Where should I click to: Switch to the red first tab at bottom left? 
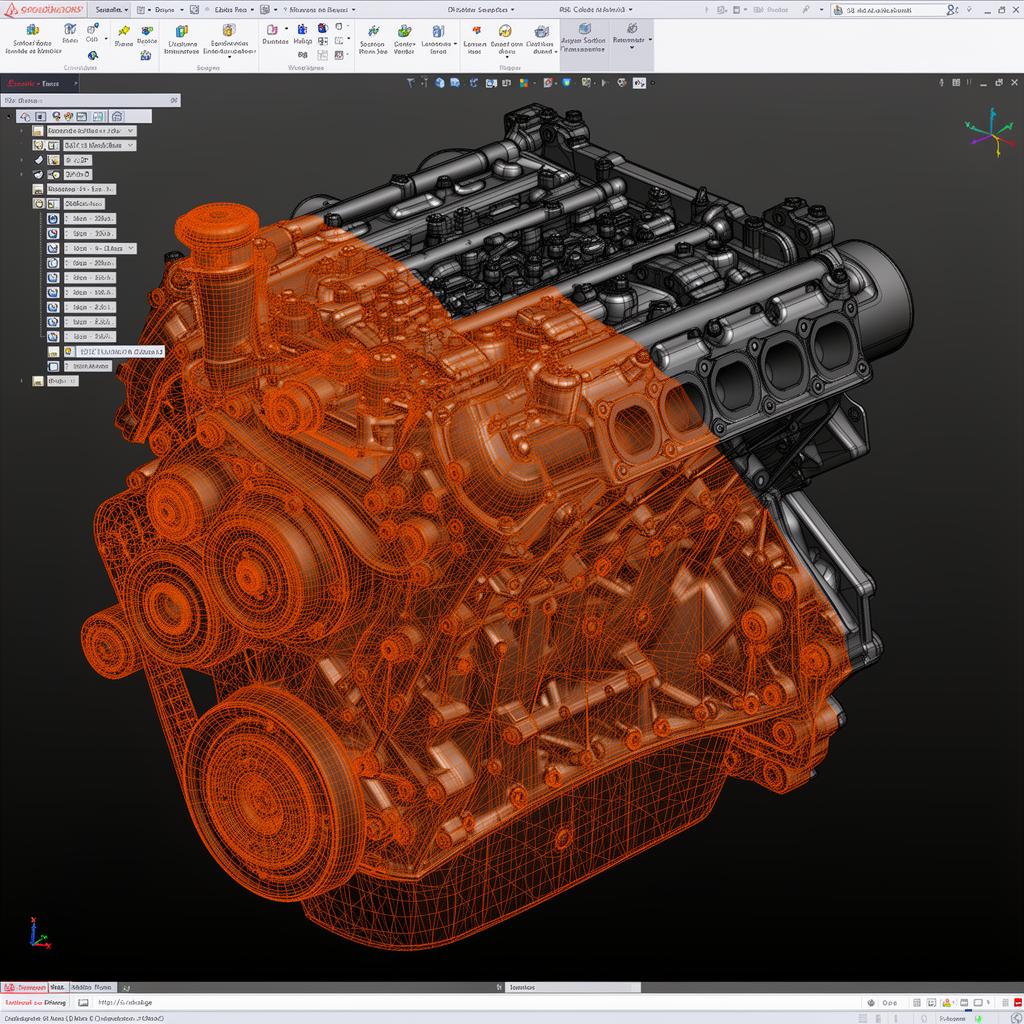[24, 987]
